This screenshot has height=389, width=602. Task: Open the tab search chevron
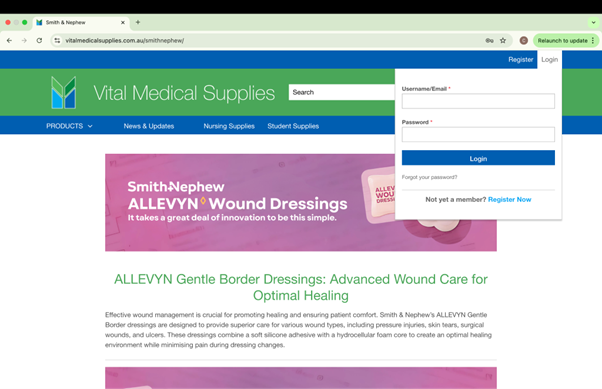pos(593,22)
